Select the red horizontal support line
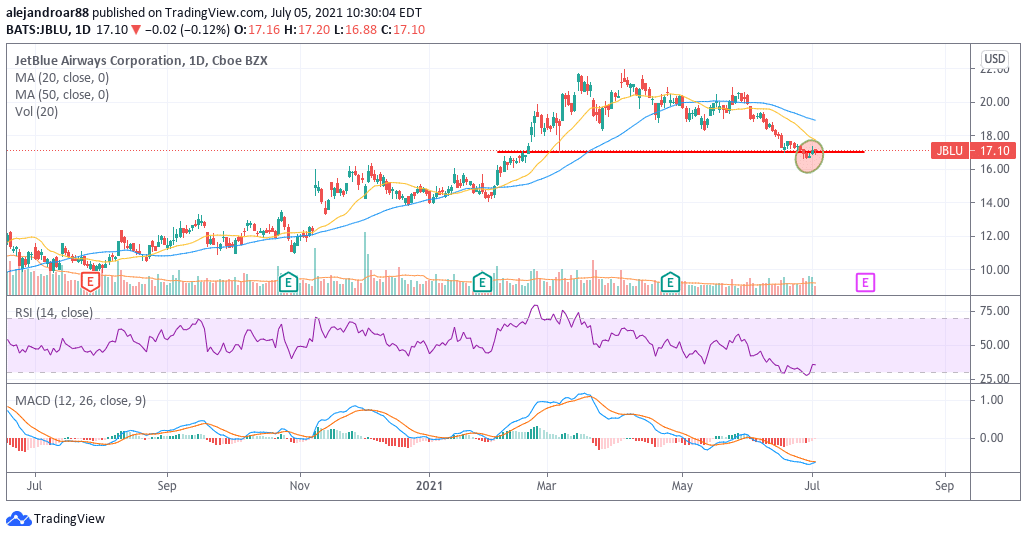Screen dimensions: 1027x537 [x=681, y=152]
